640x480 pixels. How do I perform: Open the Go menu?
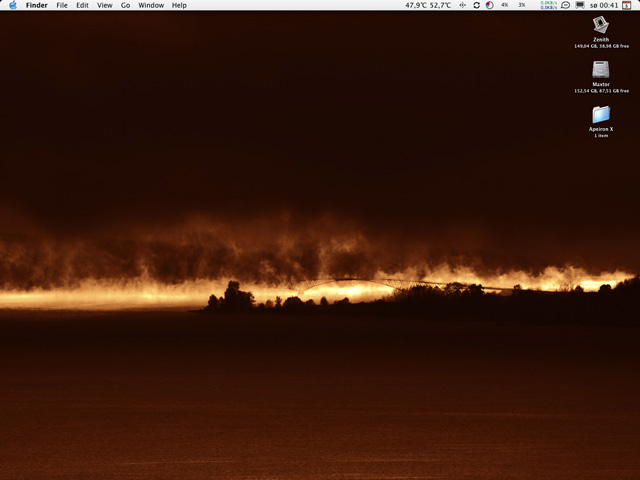125,5
